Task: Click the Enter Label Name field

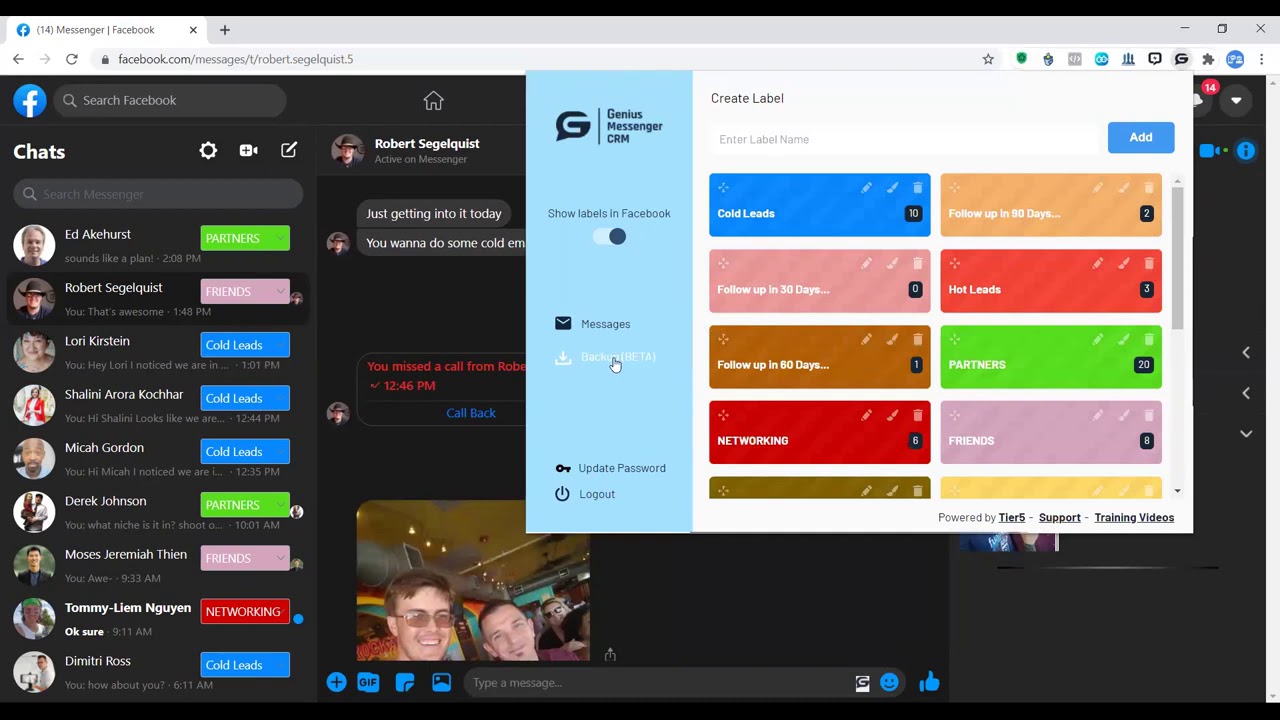Action: (x=903, y=139)
